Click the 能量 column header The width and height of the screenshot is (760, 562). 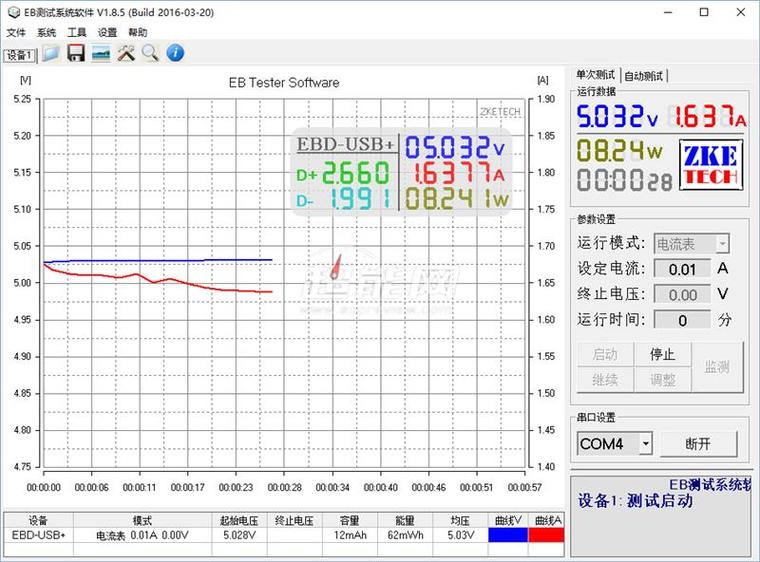coord(405,520)
